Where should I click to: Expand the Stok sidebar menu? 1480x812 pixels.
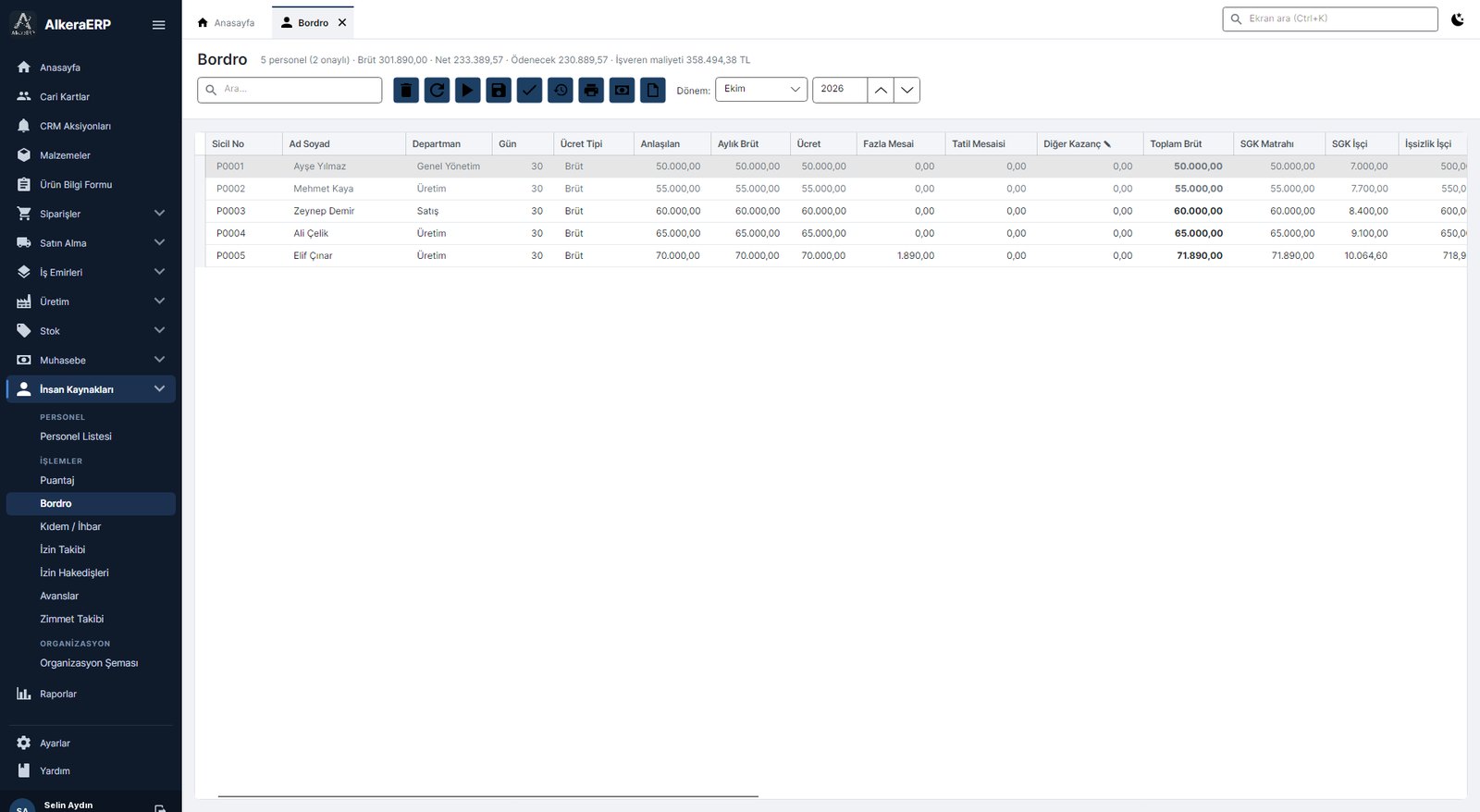91,331
